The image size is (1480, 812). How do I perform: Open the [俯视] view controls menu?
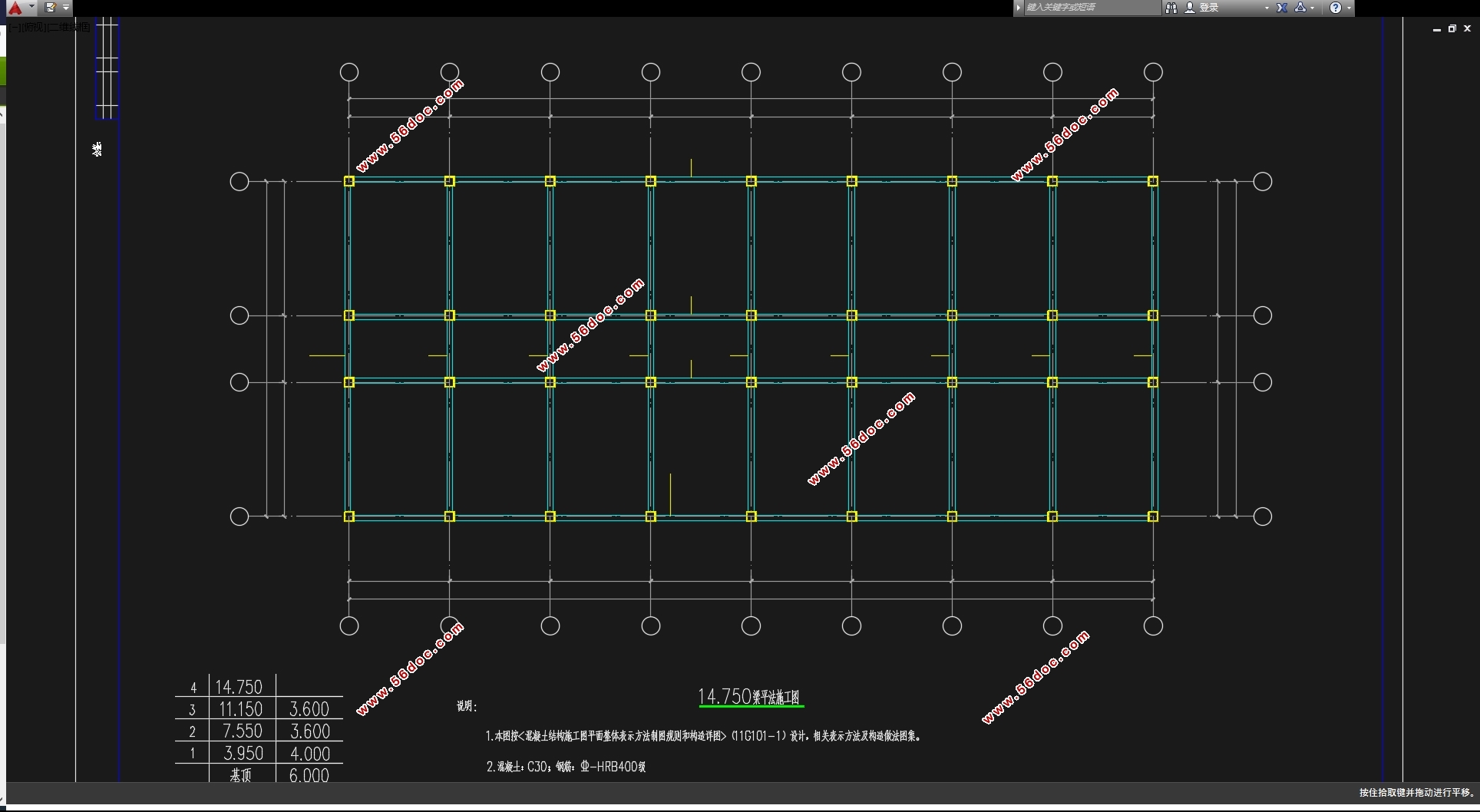34,28
